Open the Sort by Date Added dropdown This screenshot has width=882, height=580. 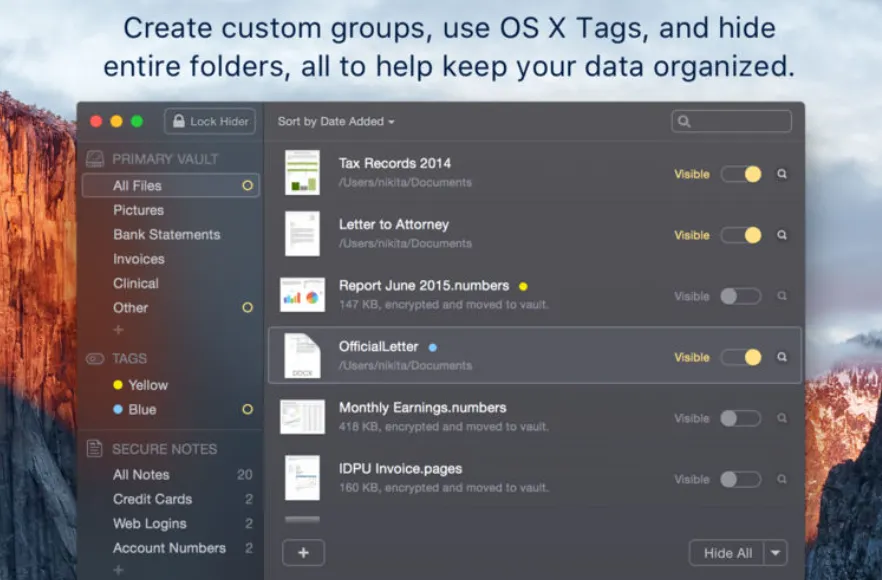pos(336,122)
